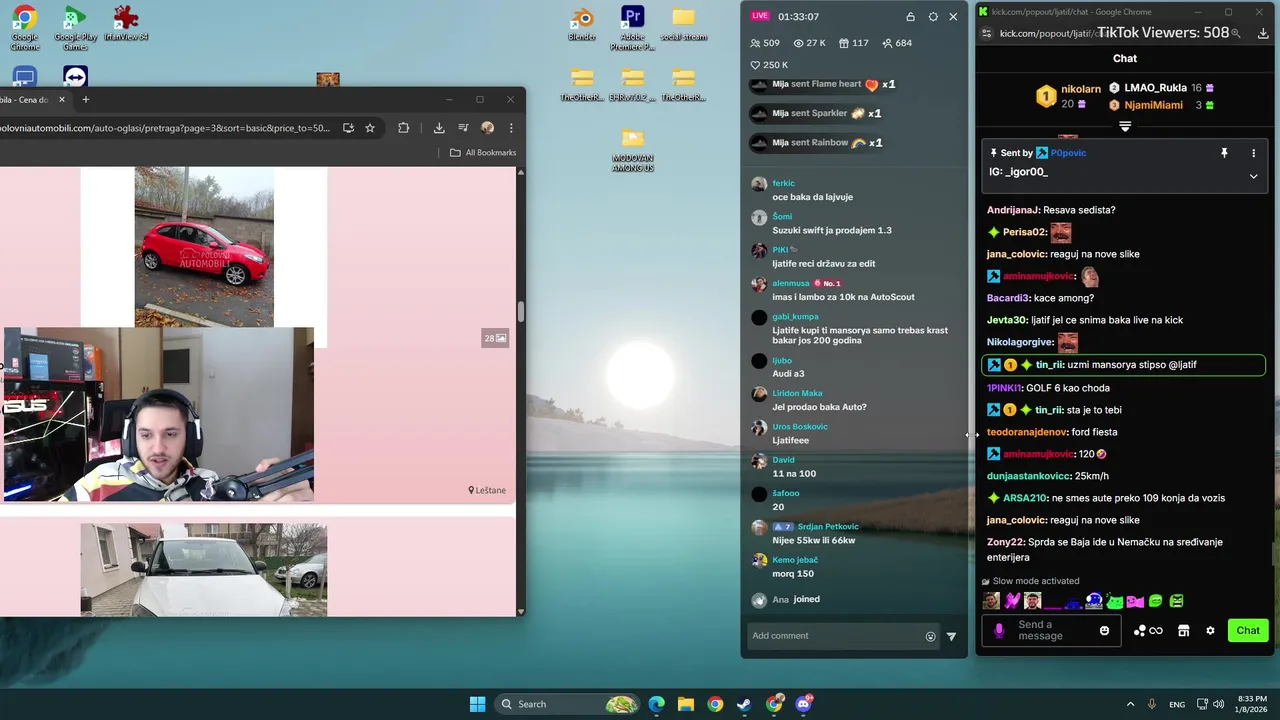
Task: Click Kick popout download icon
Action: 1263,33
